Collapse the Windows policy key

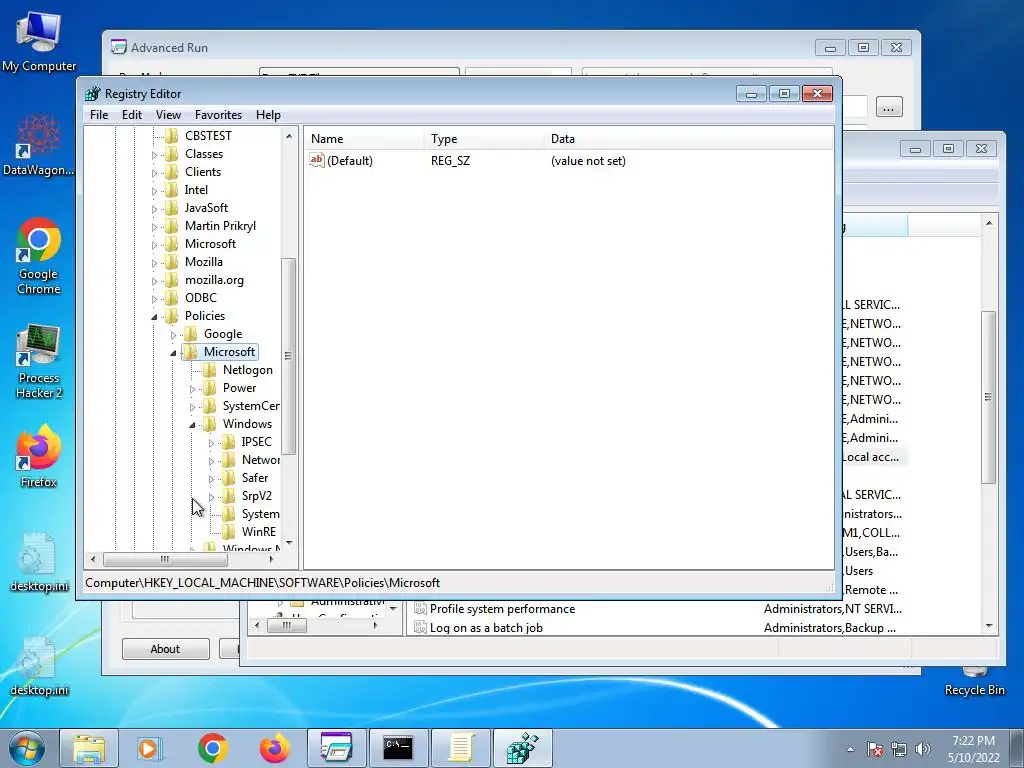tap(192, 424)
